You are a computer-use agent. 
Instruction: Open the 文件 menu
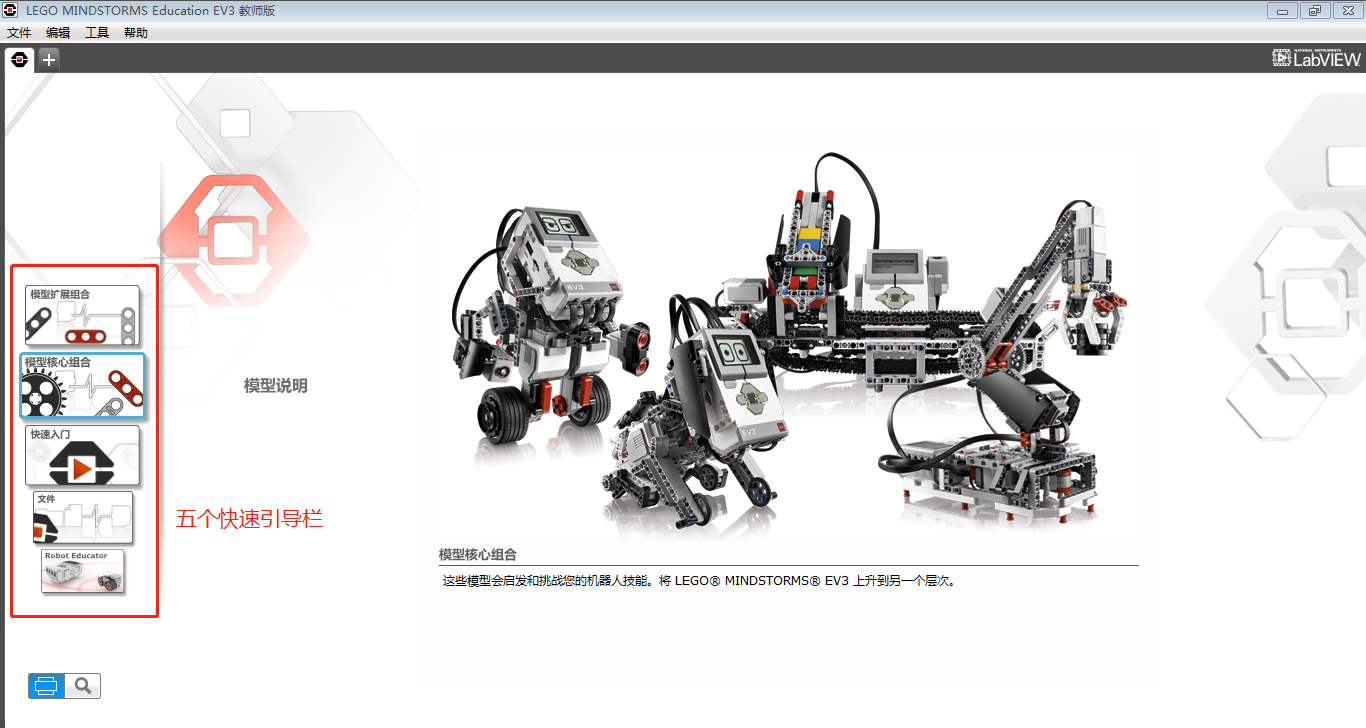pyautogui.click(x=19, y=33)
